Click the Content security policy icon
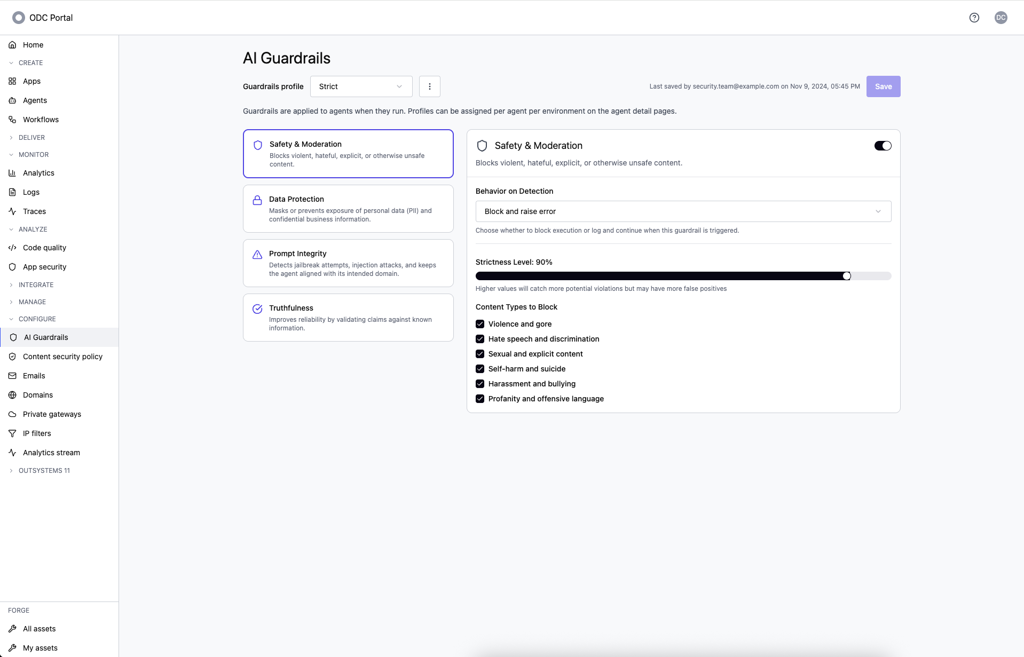The width and height of the screenshot is (1024, 657). [x=12, y=357]
